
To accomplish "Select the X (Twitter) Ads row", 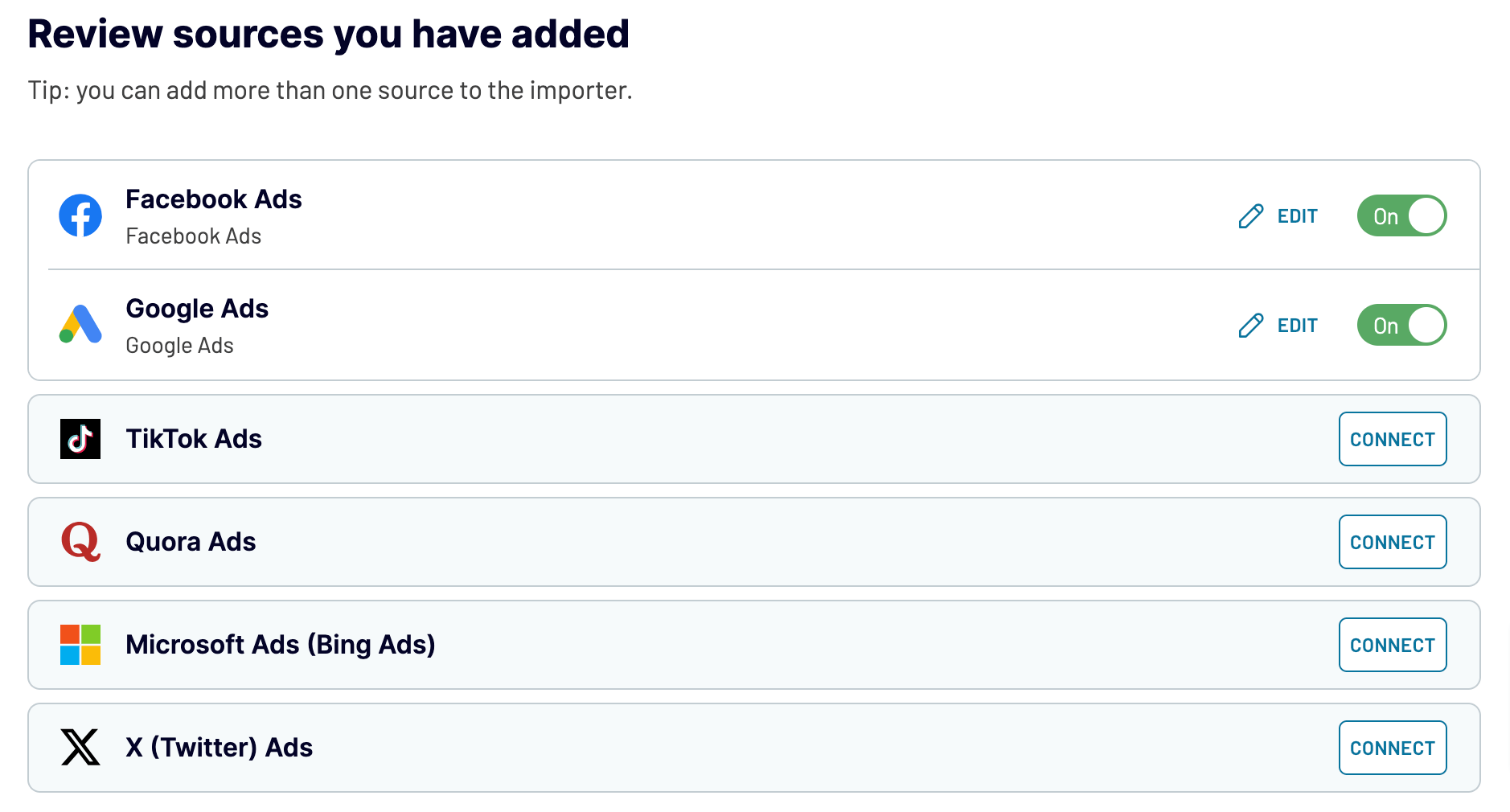I will click(x=643, y=748).
